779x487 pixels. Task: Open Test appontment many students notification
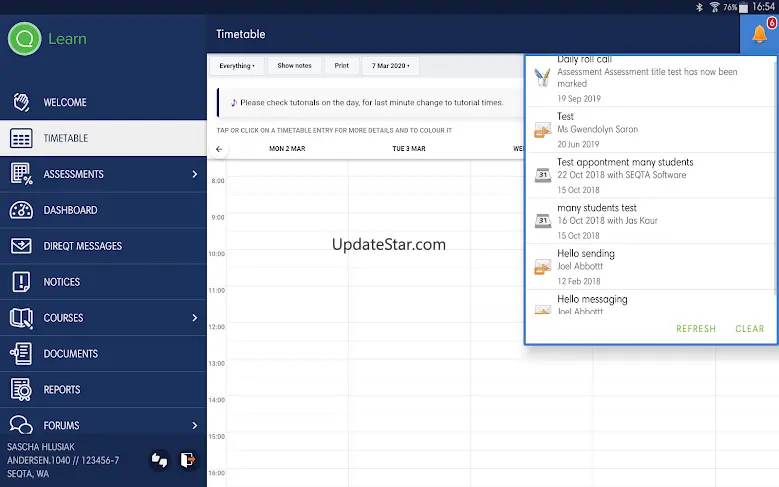pos(651,175)
